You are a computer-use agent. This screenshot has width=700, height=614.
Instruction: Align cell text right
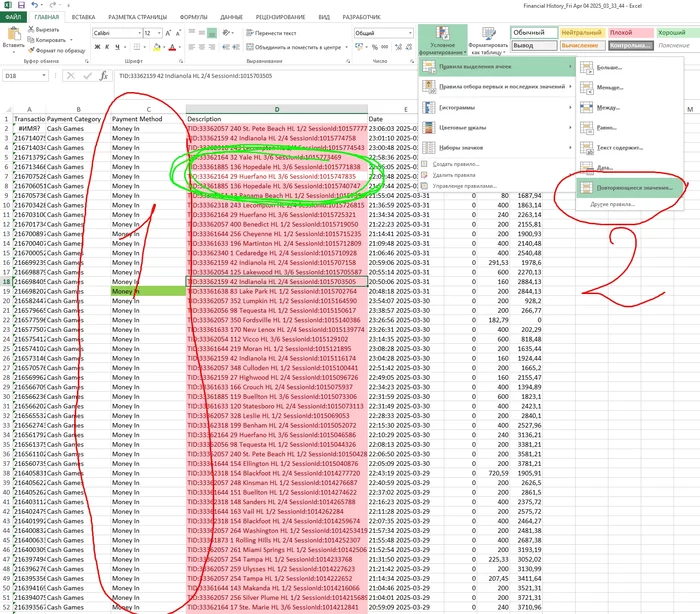[212, 47]
